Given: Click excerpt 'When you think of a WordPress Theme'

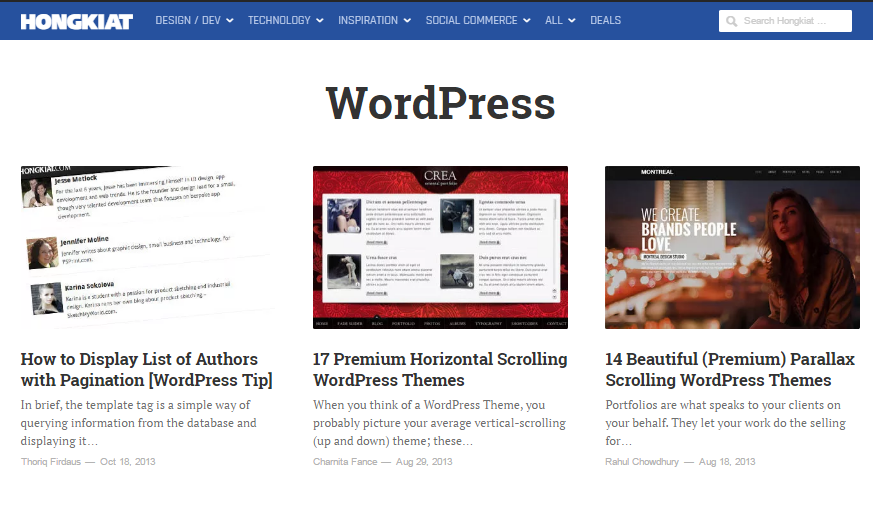Looking at the screenshot, I should [x=439, y=423].
